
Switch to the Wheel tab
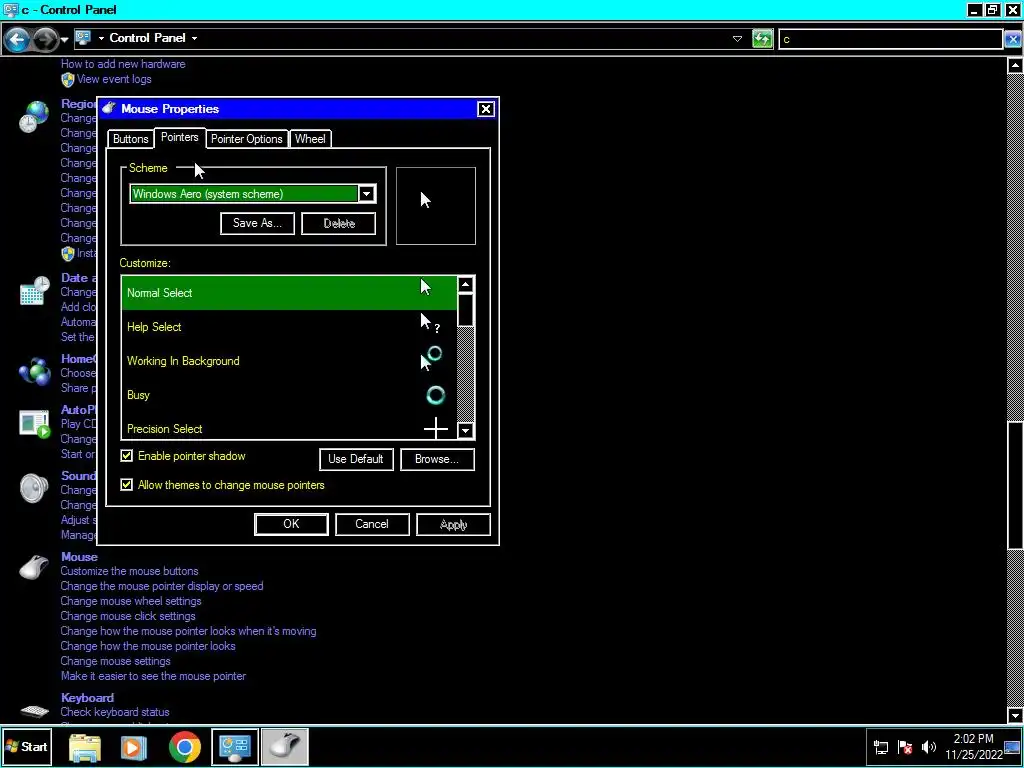pyautogui.click(x=310, y=138)
